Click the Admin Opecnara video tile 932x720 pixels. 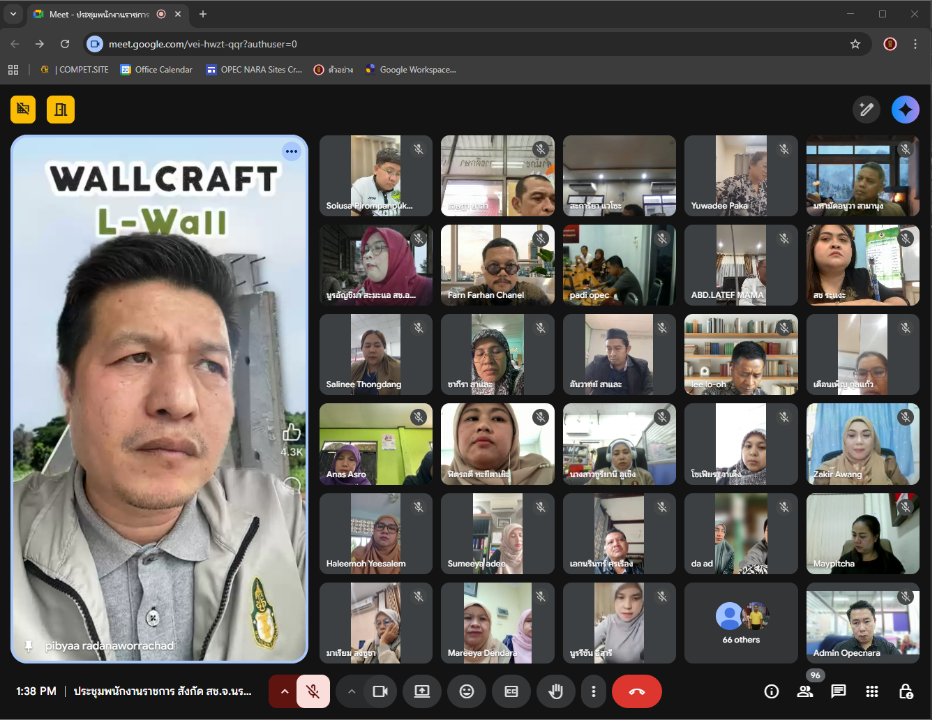click(x=862, y=622)
